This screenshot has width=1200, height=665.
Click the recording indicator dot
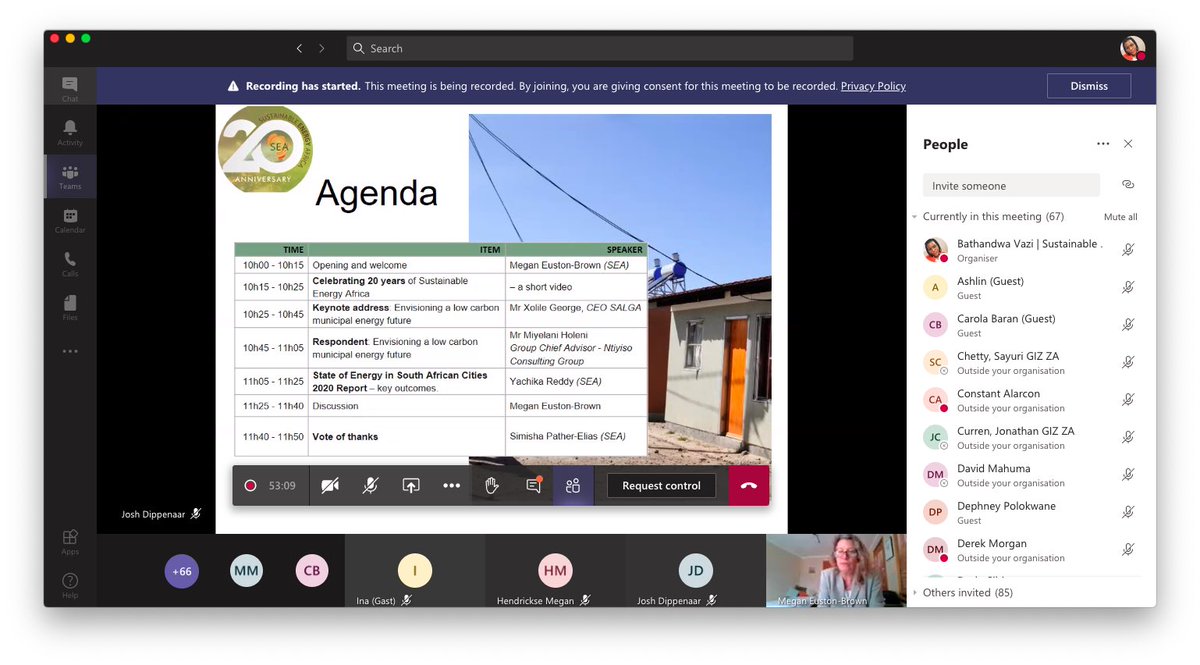pyautogui.click(x=250, y=486)
